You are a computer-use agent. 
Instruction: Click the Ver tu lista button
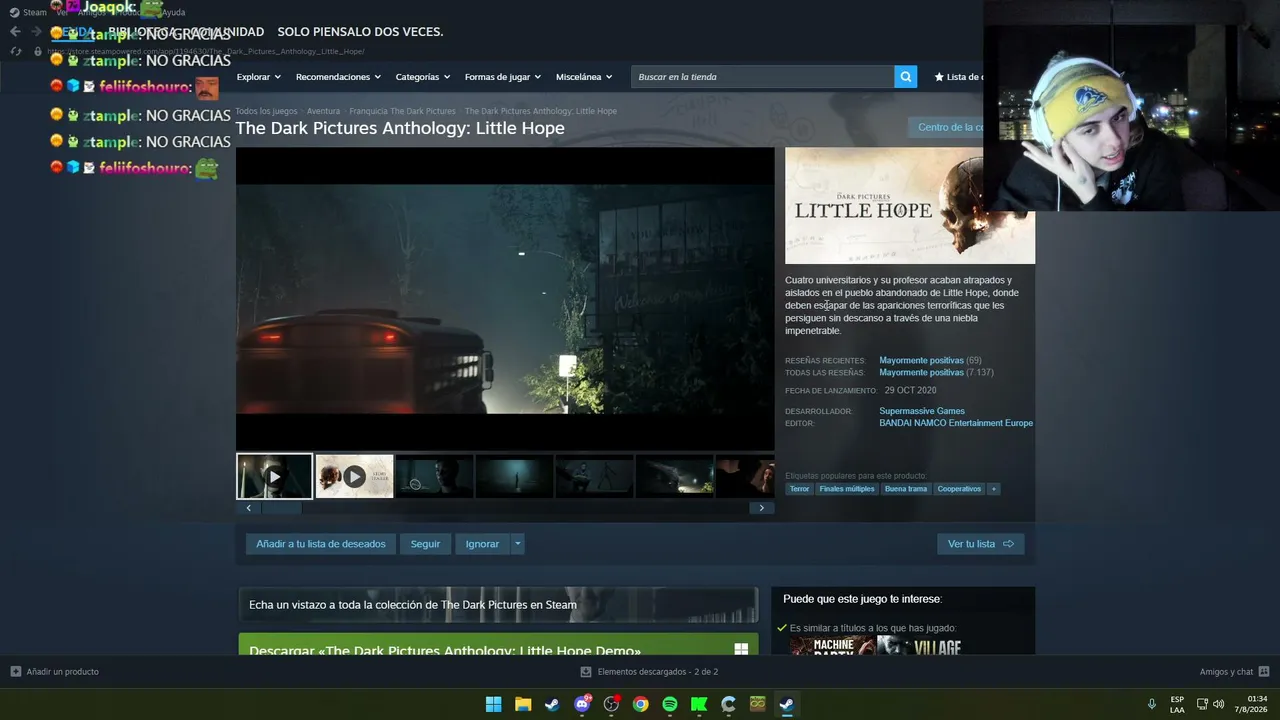coord(981,544)
